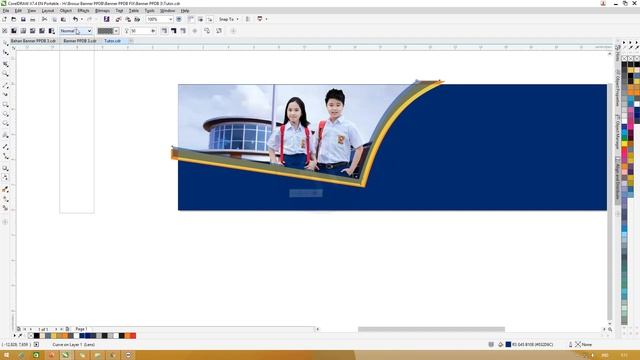
Task: Select the Color Eyedropper tool
Action: click(5, 189)
